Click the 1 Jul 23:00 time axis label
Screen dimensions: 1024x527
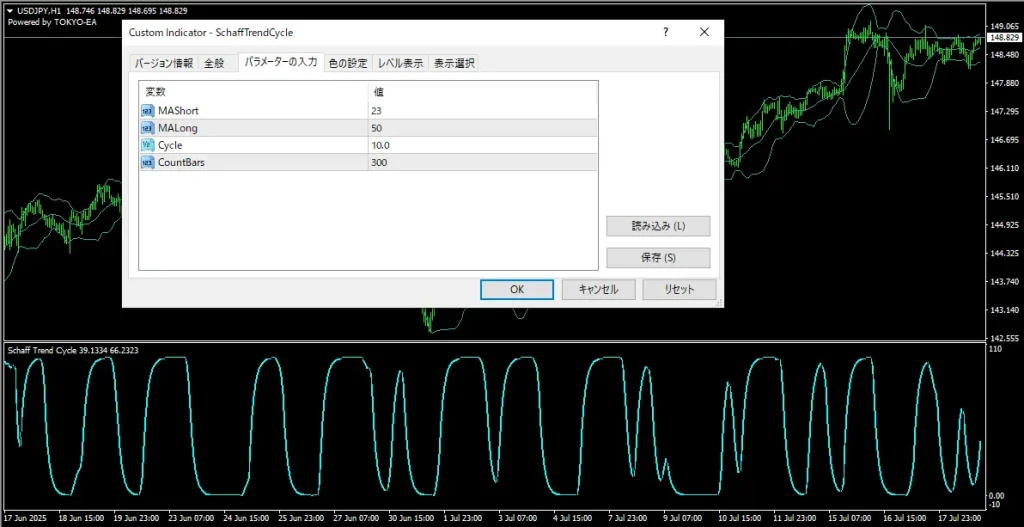(x=464, y=517)
